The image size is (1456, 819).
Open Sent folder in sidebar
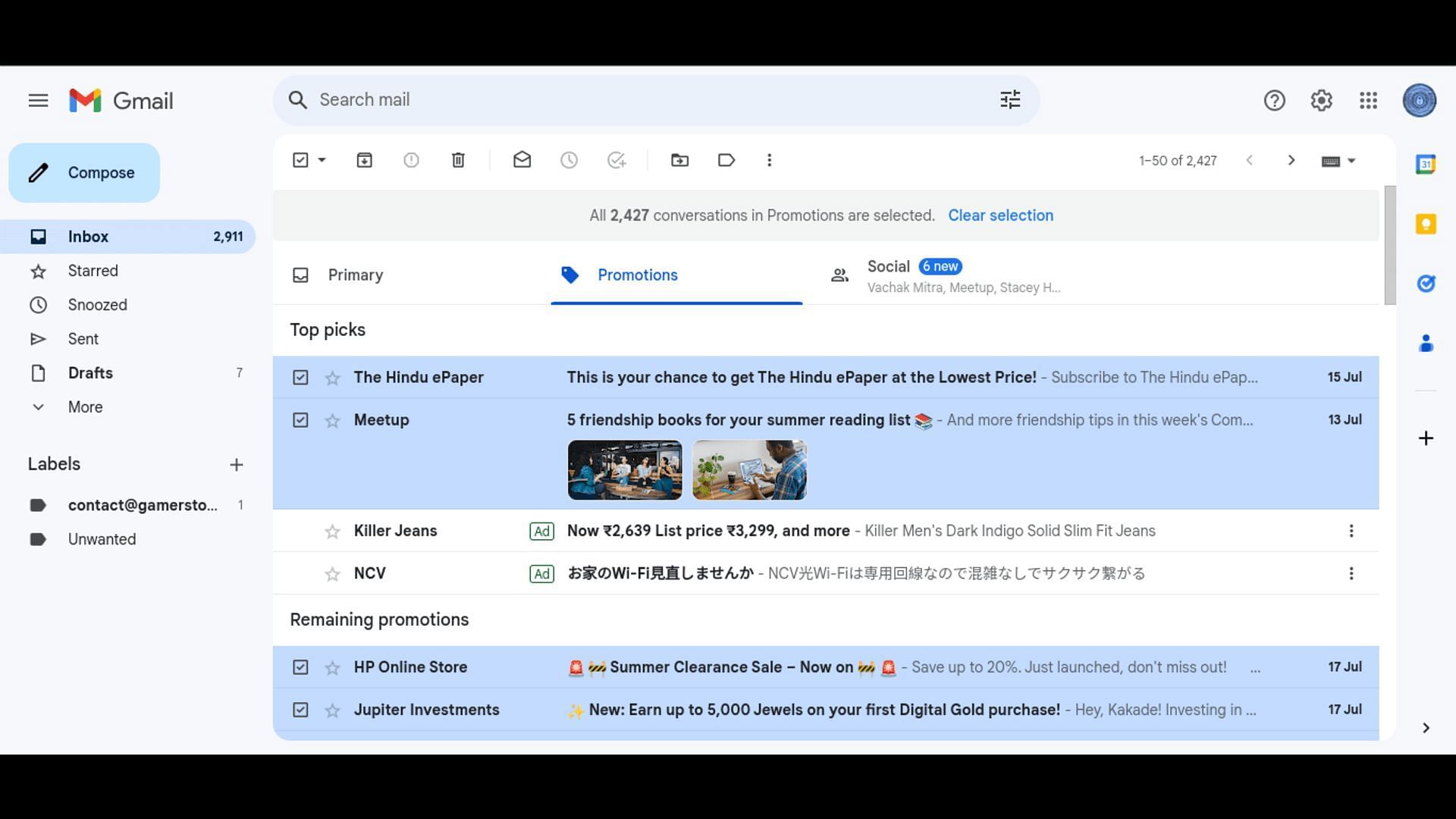click(x=127, y=339)
